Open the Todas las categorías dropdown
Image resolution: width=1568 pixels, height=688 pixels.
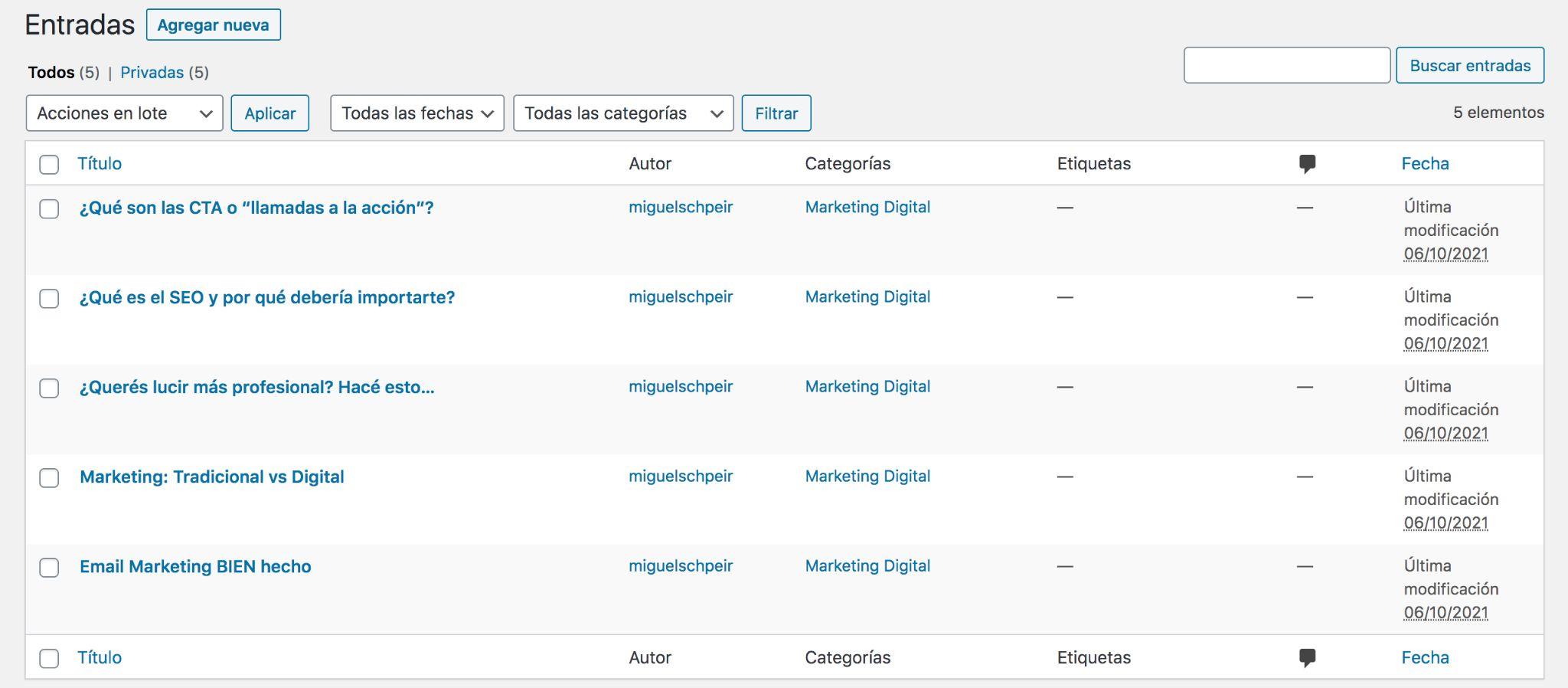(x=622, y=113)
